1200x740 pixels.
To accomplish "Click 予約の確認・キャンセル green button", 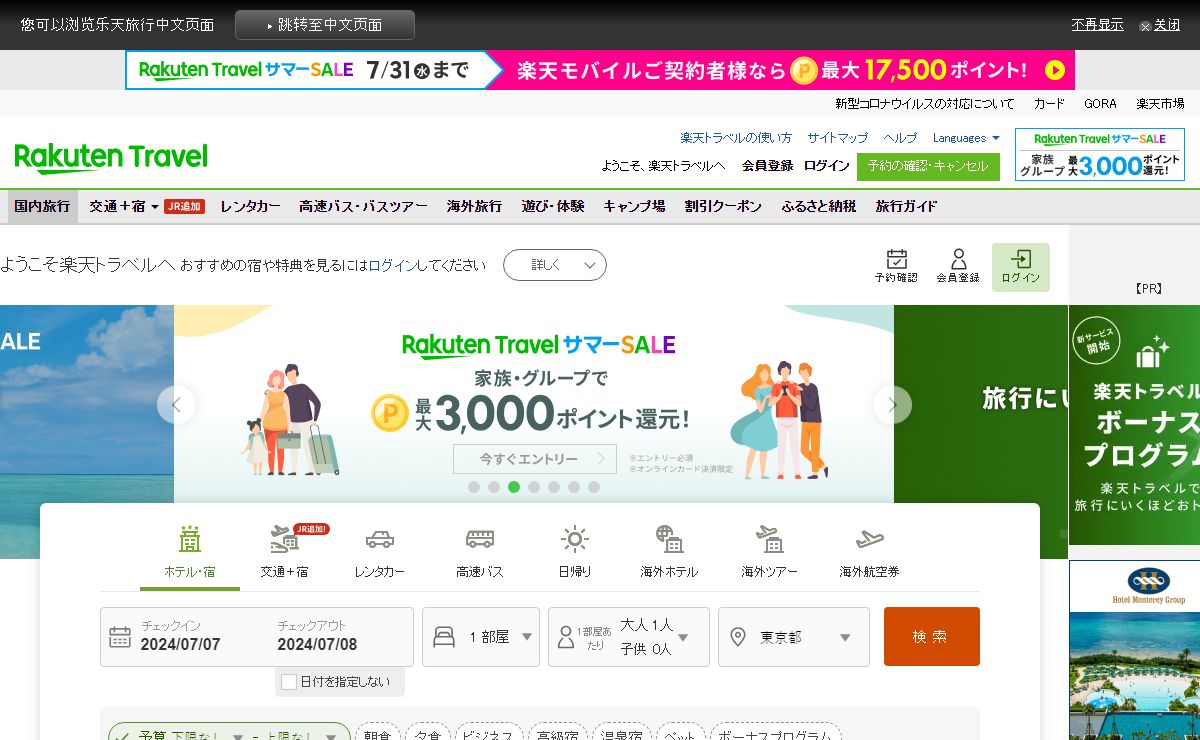I will 928,166.
